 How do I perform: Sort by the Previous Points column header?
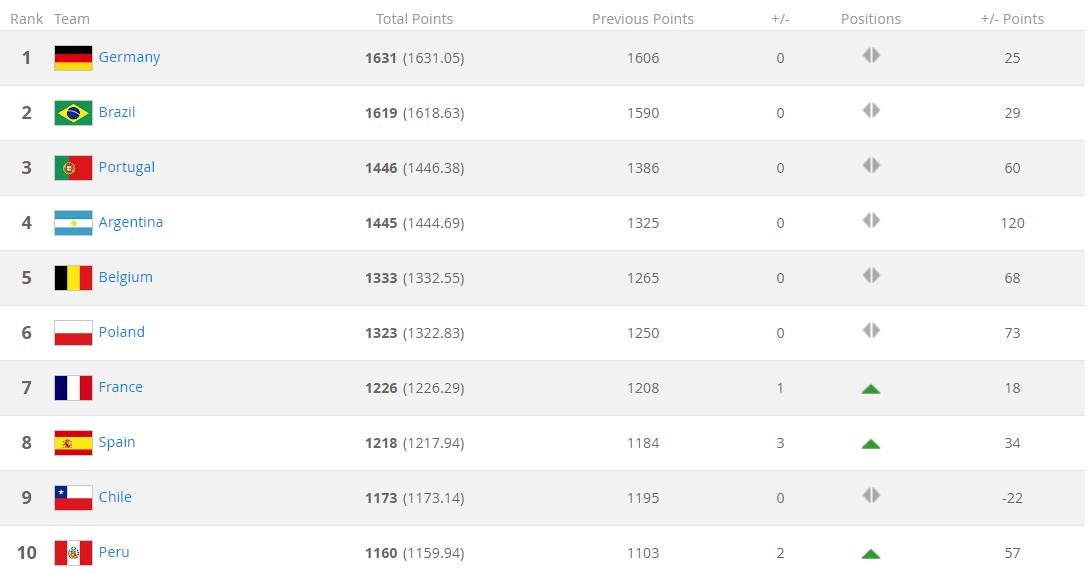coord(642,19)
